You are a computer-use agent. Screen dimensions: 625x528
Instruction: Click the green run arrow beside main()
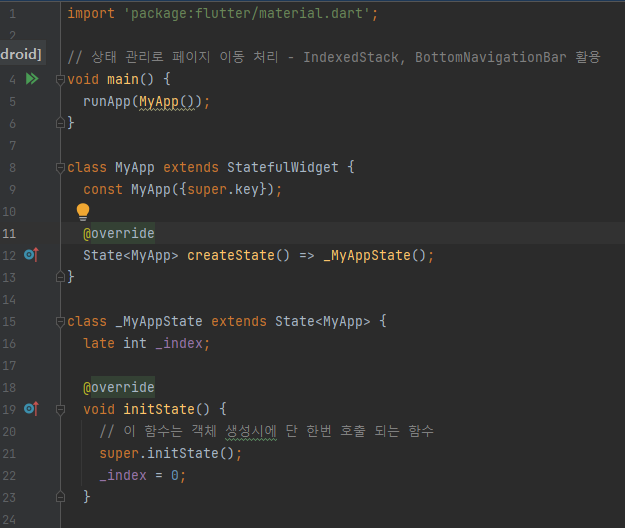(32, 79)
